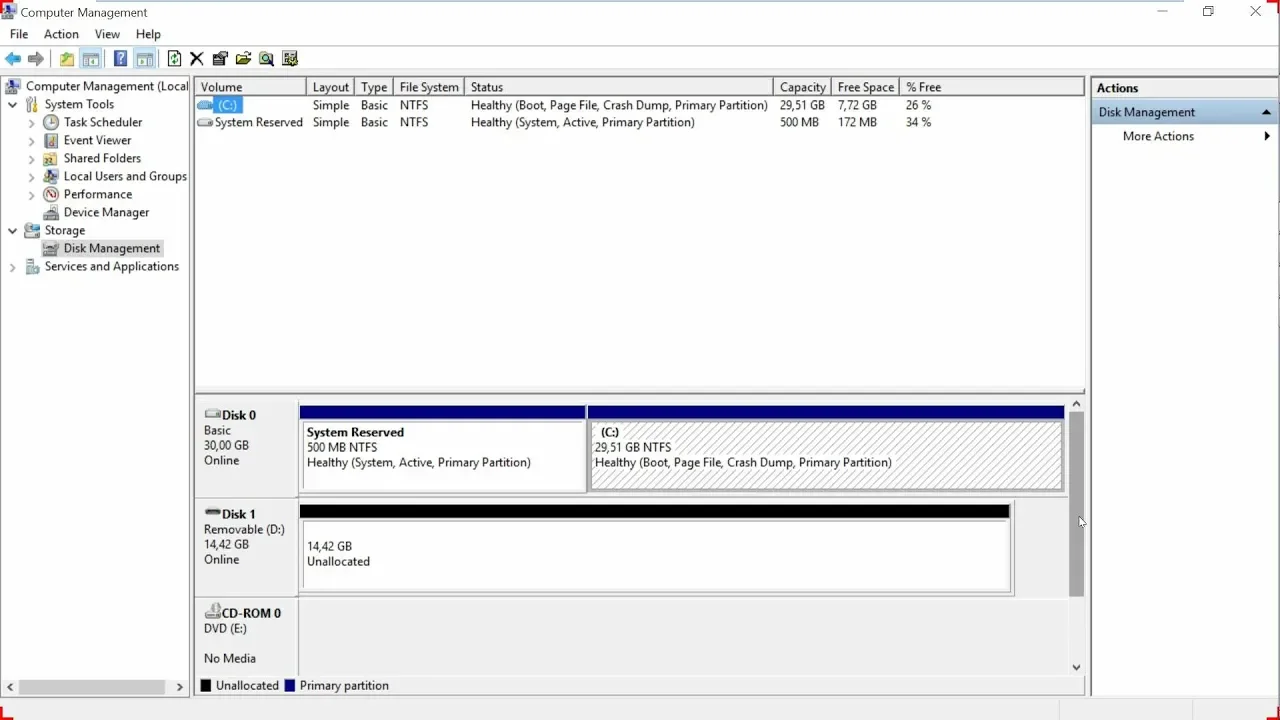The height and width of the screenshot is (720, 1280).
Task: Click the Up one level folder icon
Action: click(66, 59)
